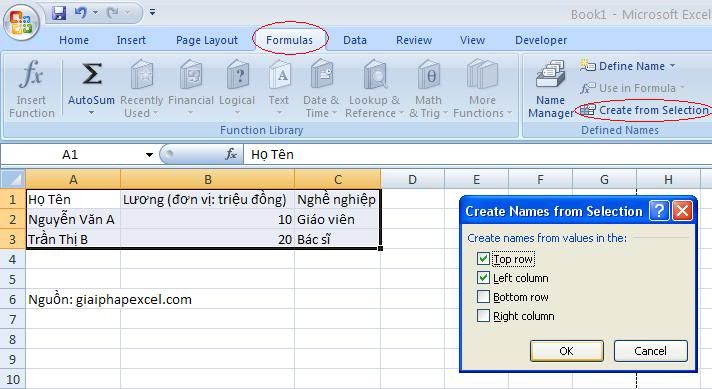Open Insert Function dialog from ribbon
Screen dimensions: 712x389
[31, 89]
